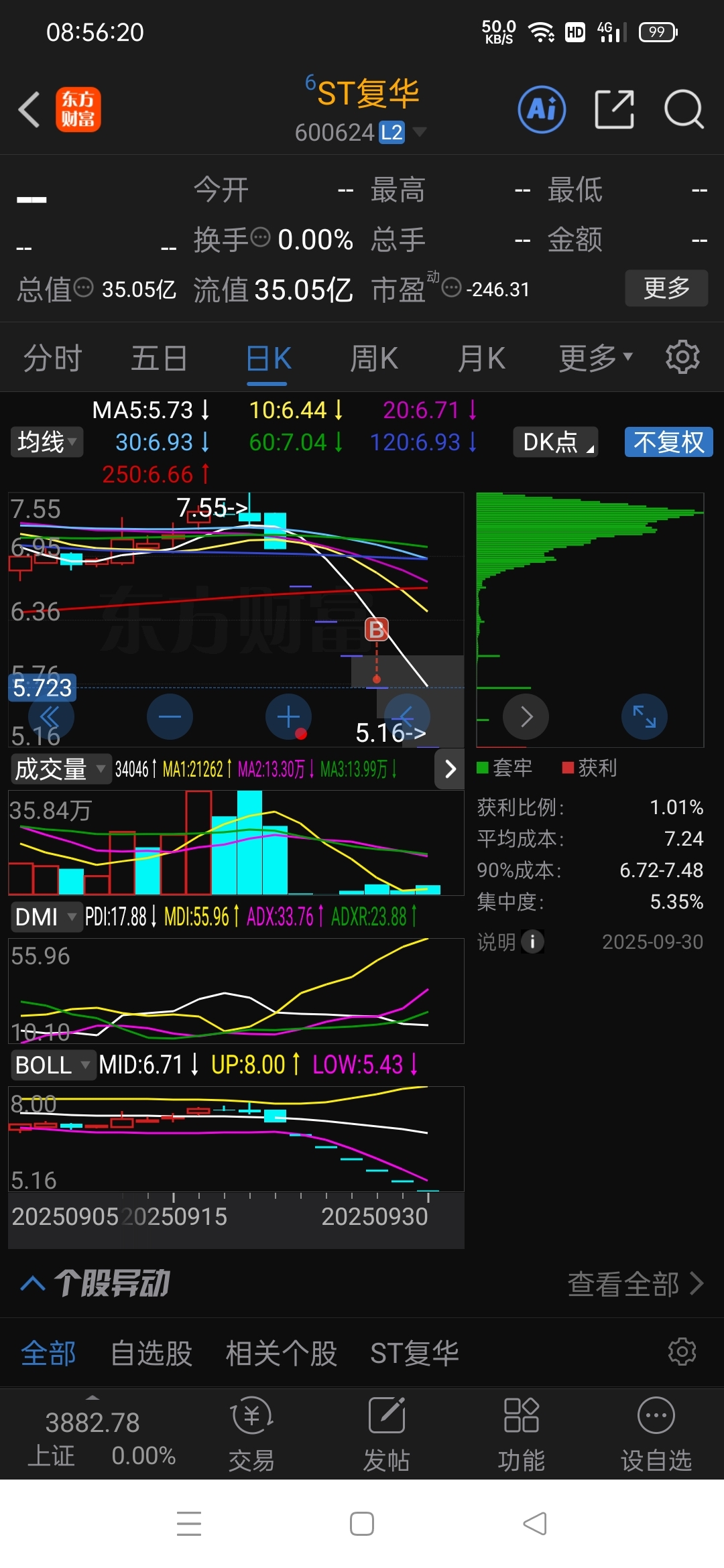Open DMI indicator dropdown

[x=46, y=917]
